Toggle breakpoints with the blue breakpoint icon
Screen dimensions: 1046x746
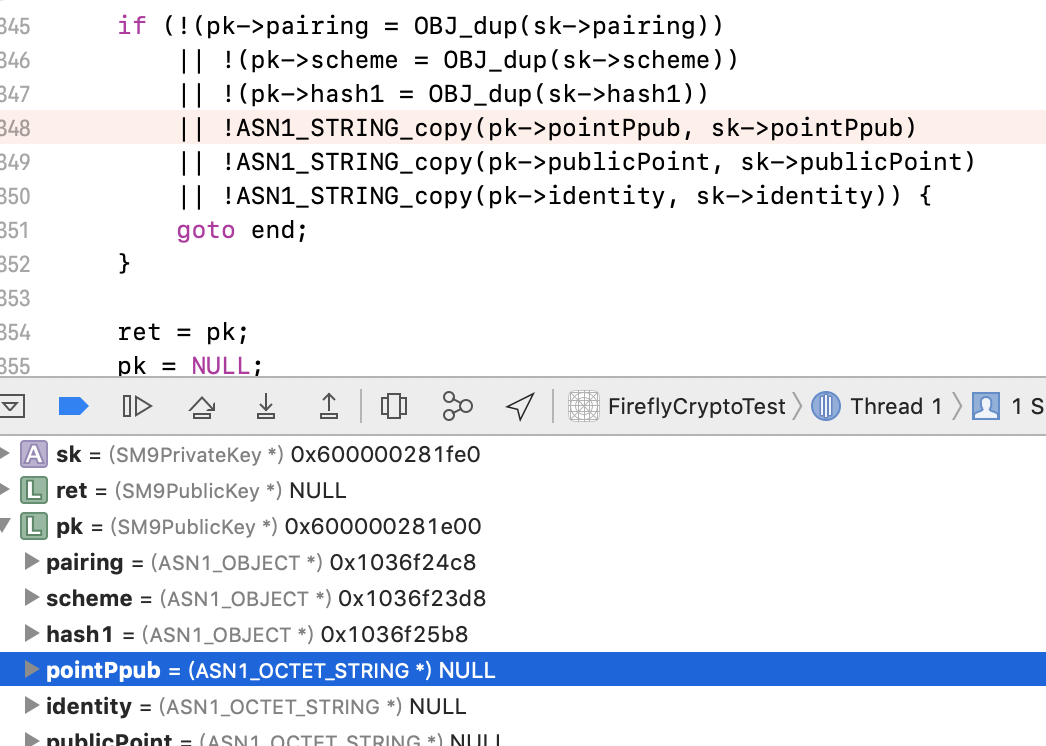(73, 406)
